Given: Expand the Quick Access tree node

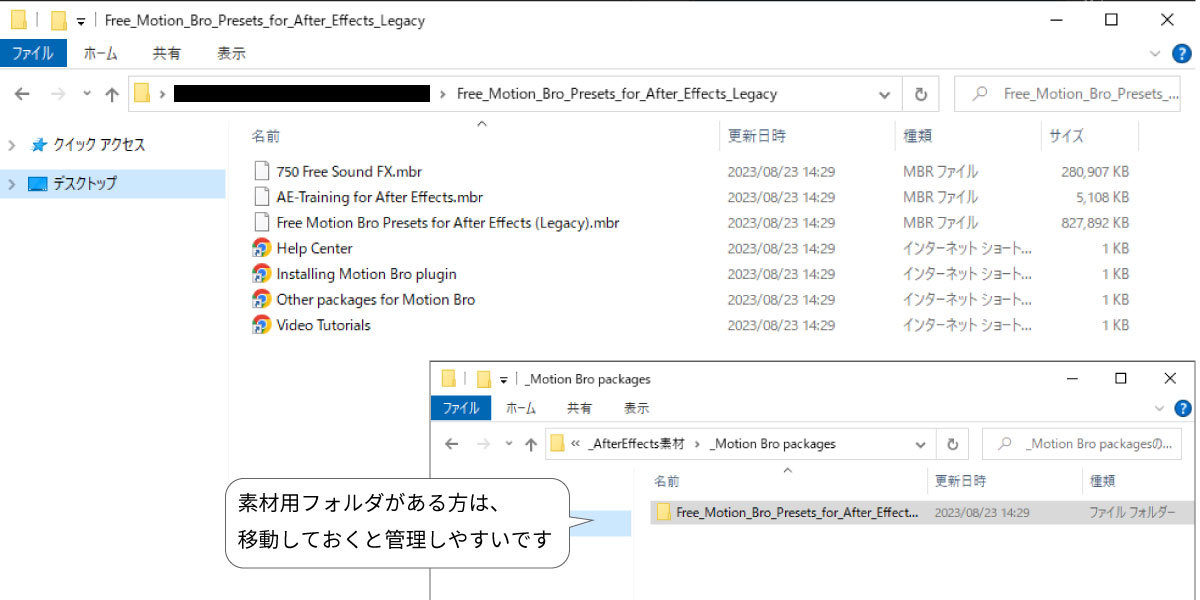Looking at the screenshot, I should tap(12, 145).
